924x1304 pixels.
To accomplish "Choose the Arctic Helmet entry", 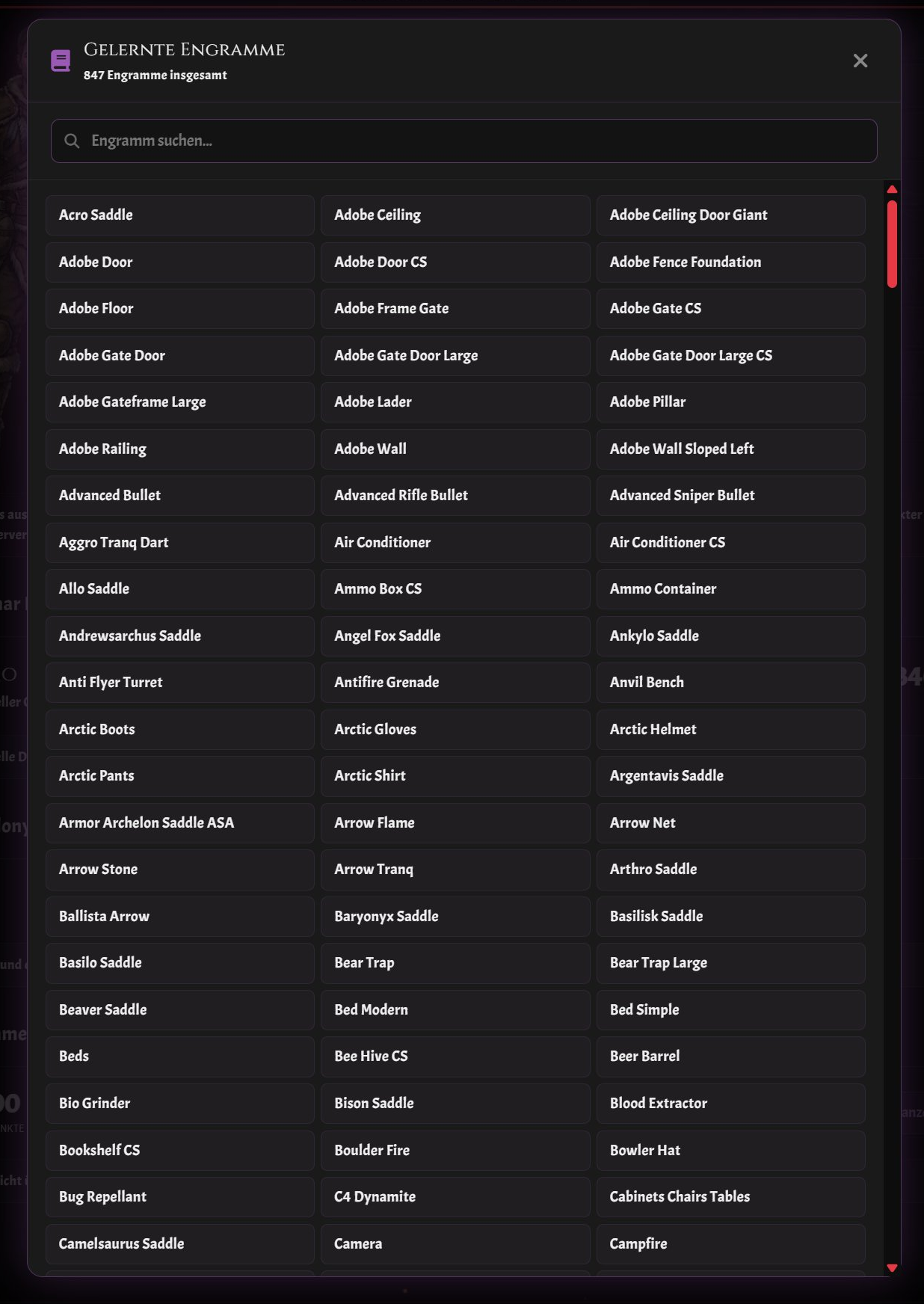I will [x=730, y=729].
